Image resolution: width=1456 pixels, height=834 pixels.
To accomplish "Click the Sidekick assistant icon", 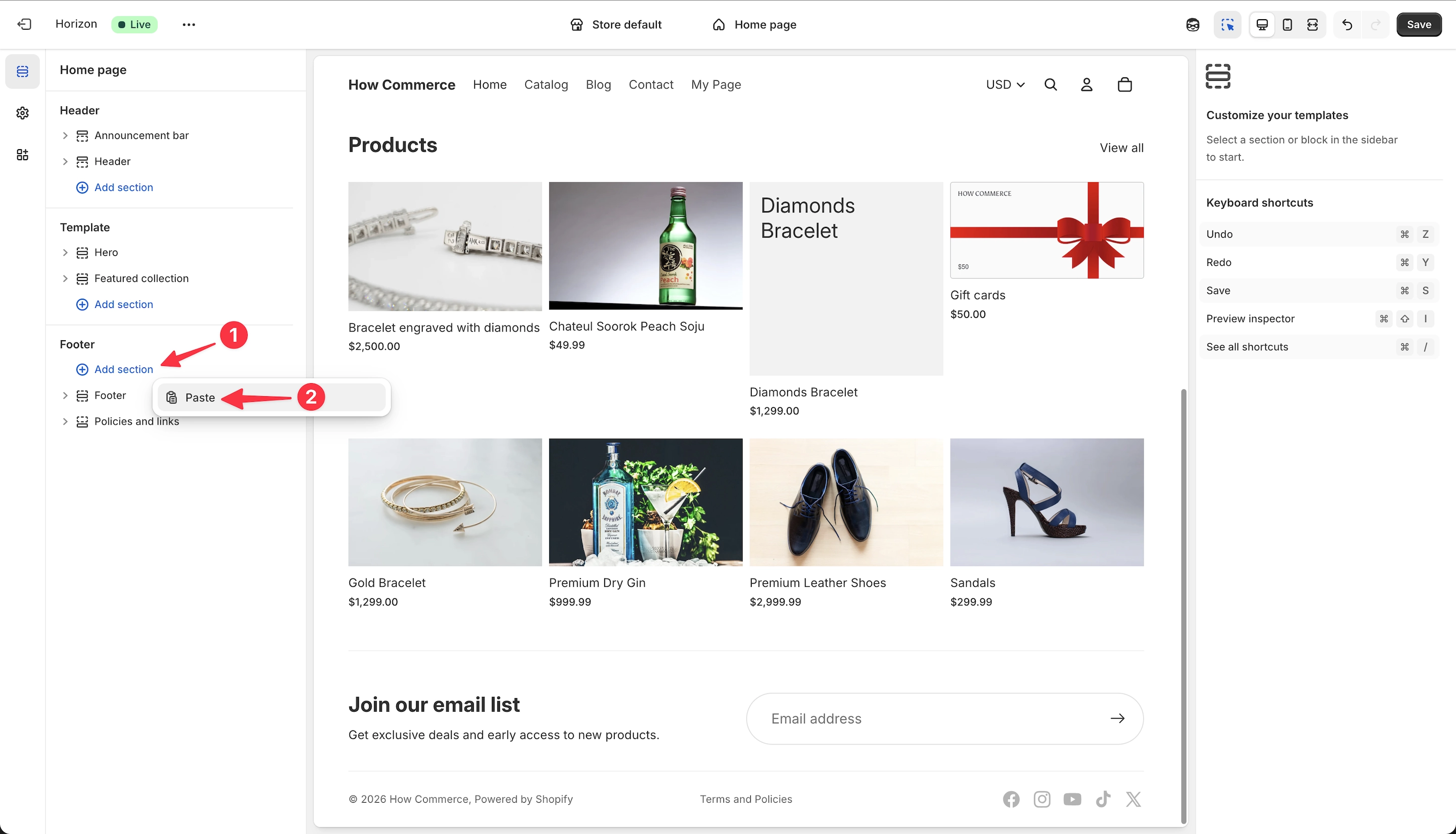I will [1193, 25].
